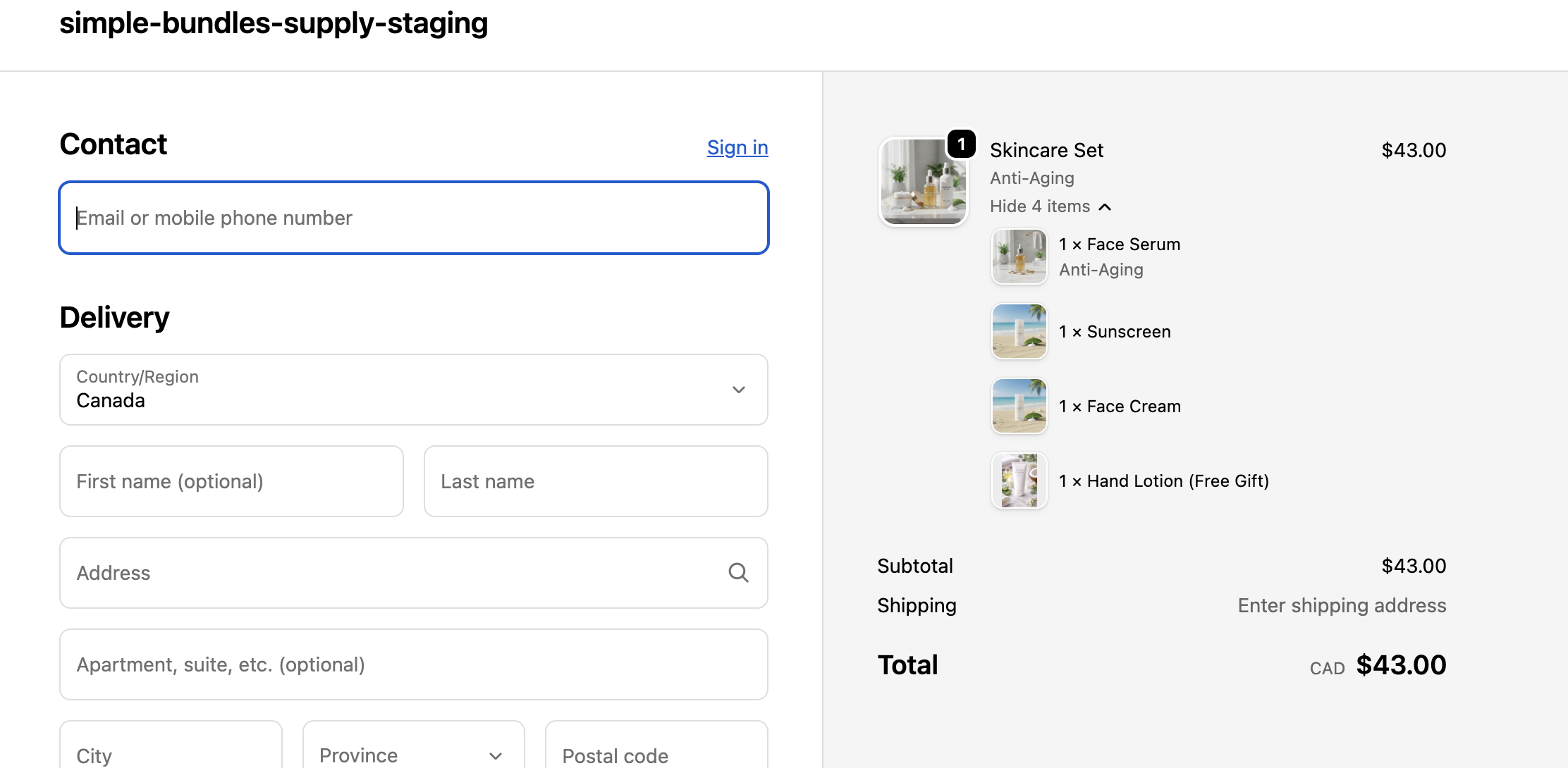
Task: Click the Postal code field
Action: coord(656,752)
